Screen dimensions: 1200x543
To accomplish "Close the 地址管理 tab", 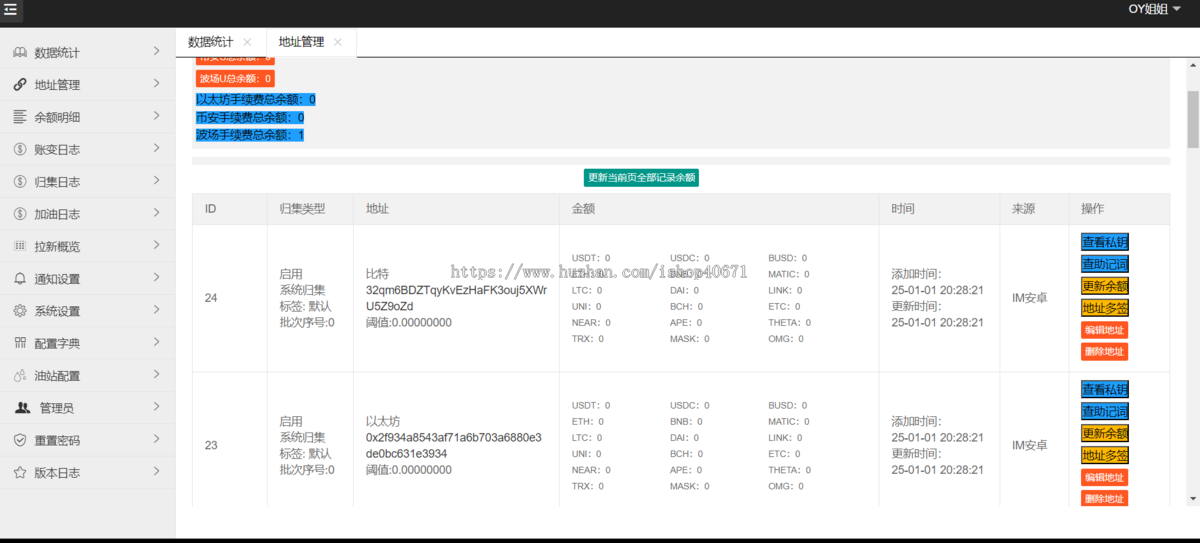I will (x=338, y=42).
